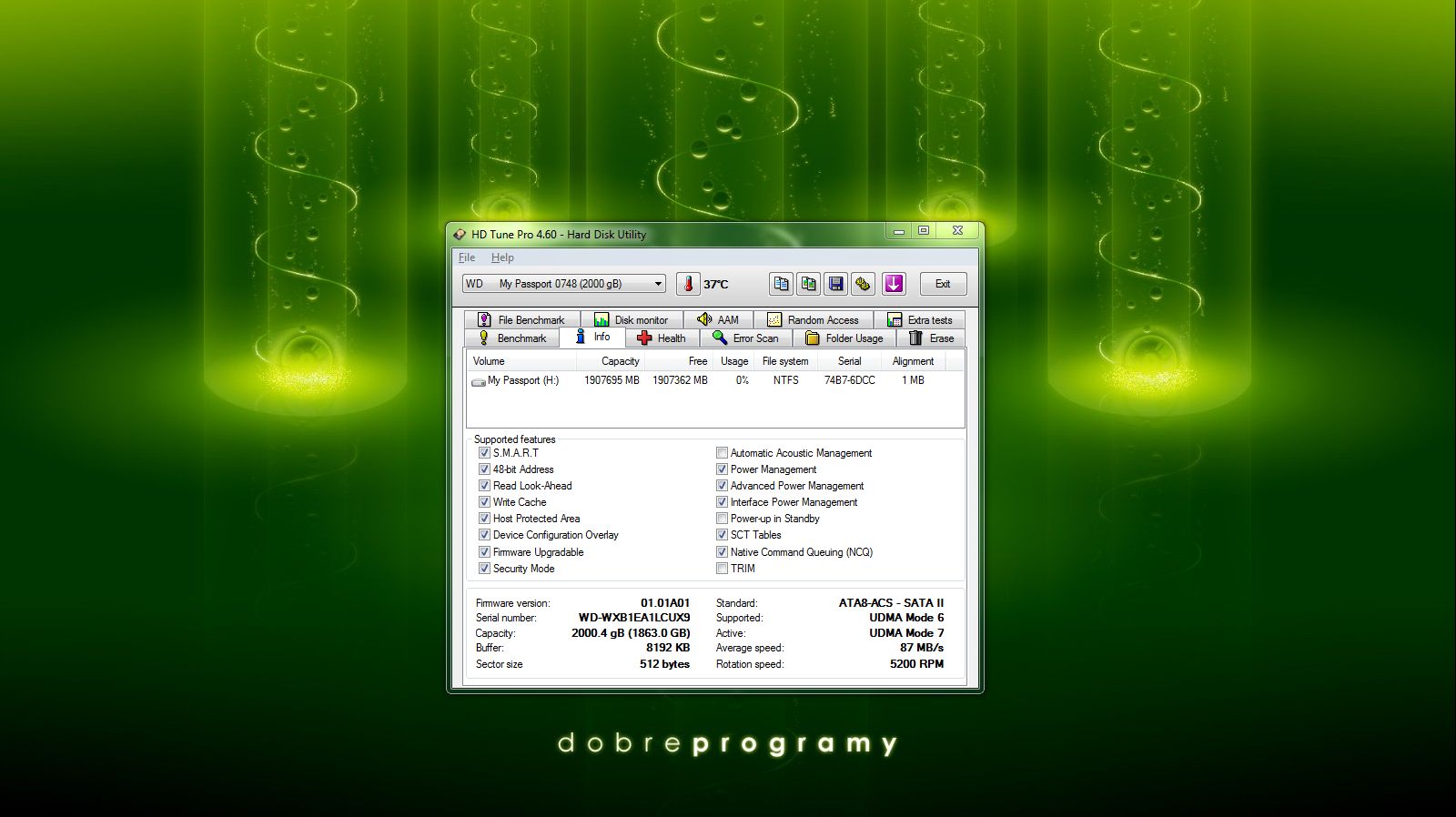1456x817 pixels.
Task: Click standard value ATA8-ACS - SATA II
Action: 891,602
